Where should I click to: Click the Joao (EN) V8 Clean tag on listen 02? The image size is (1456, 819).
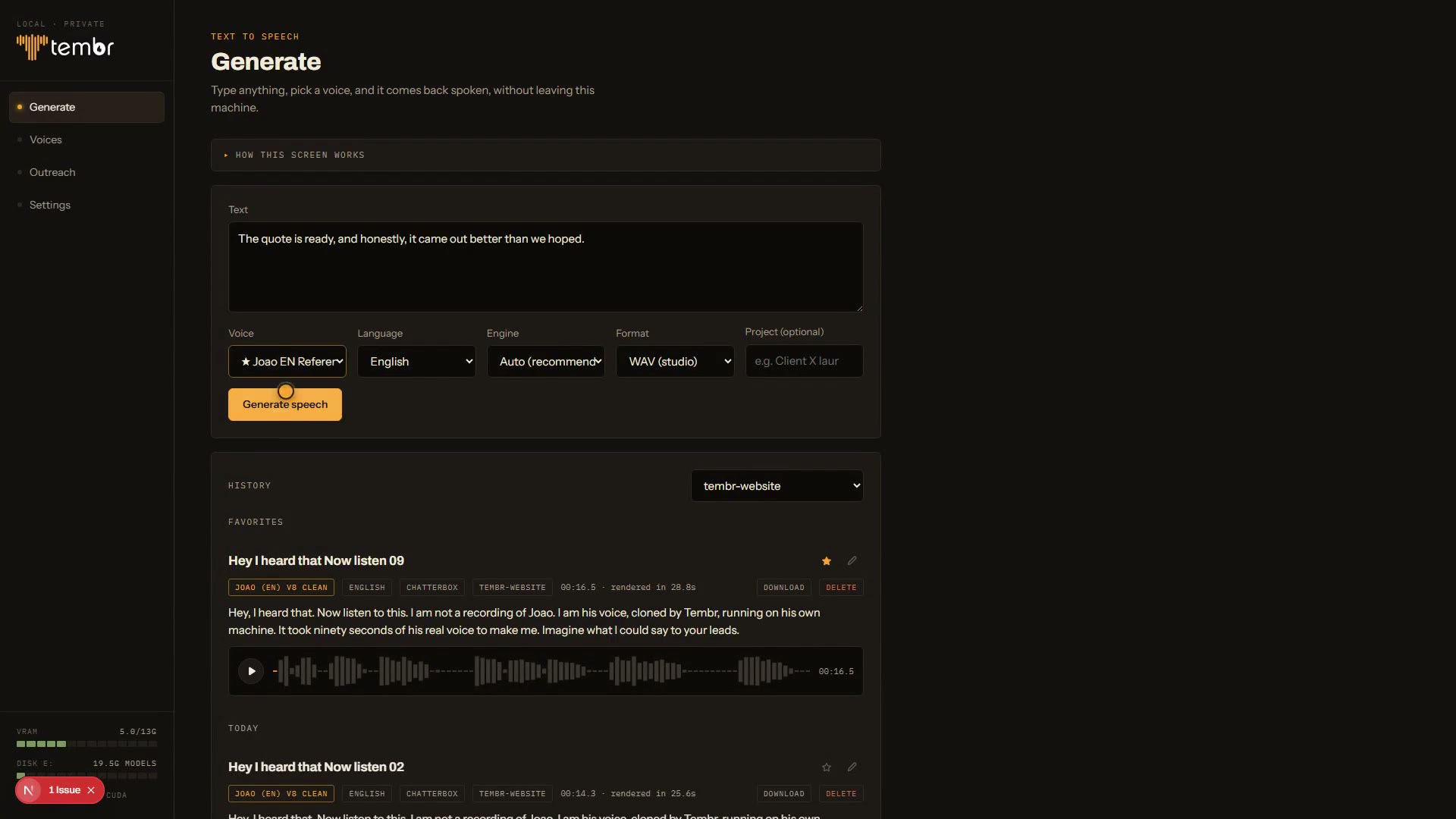[x=281, y=794]
